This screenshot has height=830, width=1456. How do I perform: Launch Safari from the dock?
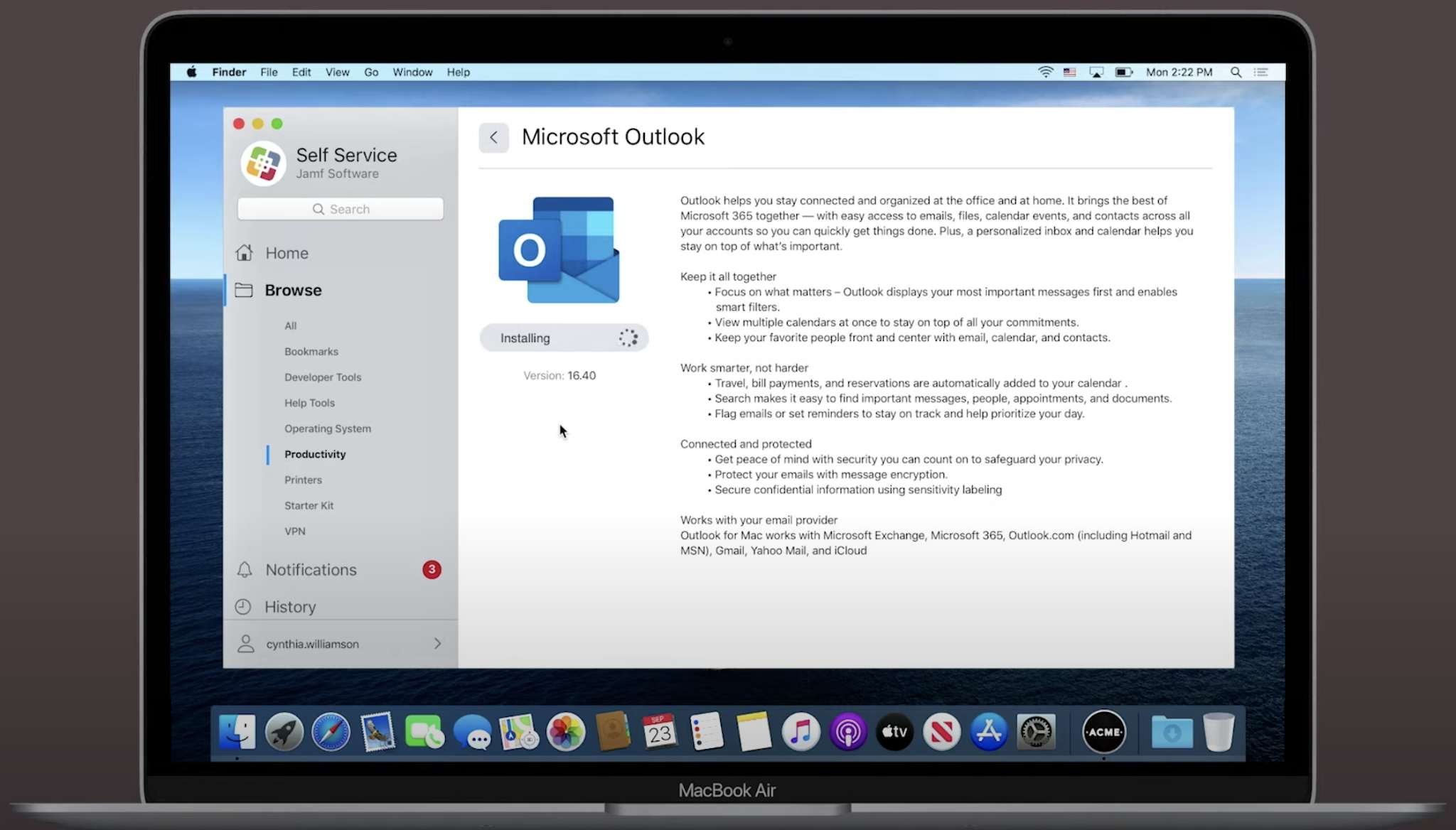(331, 732)
